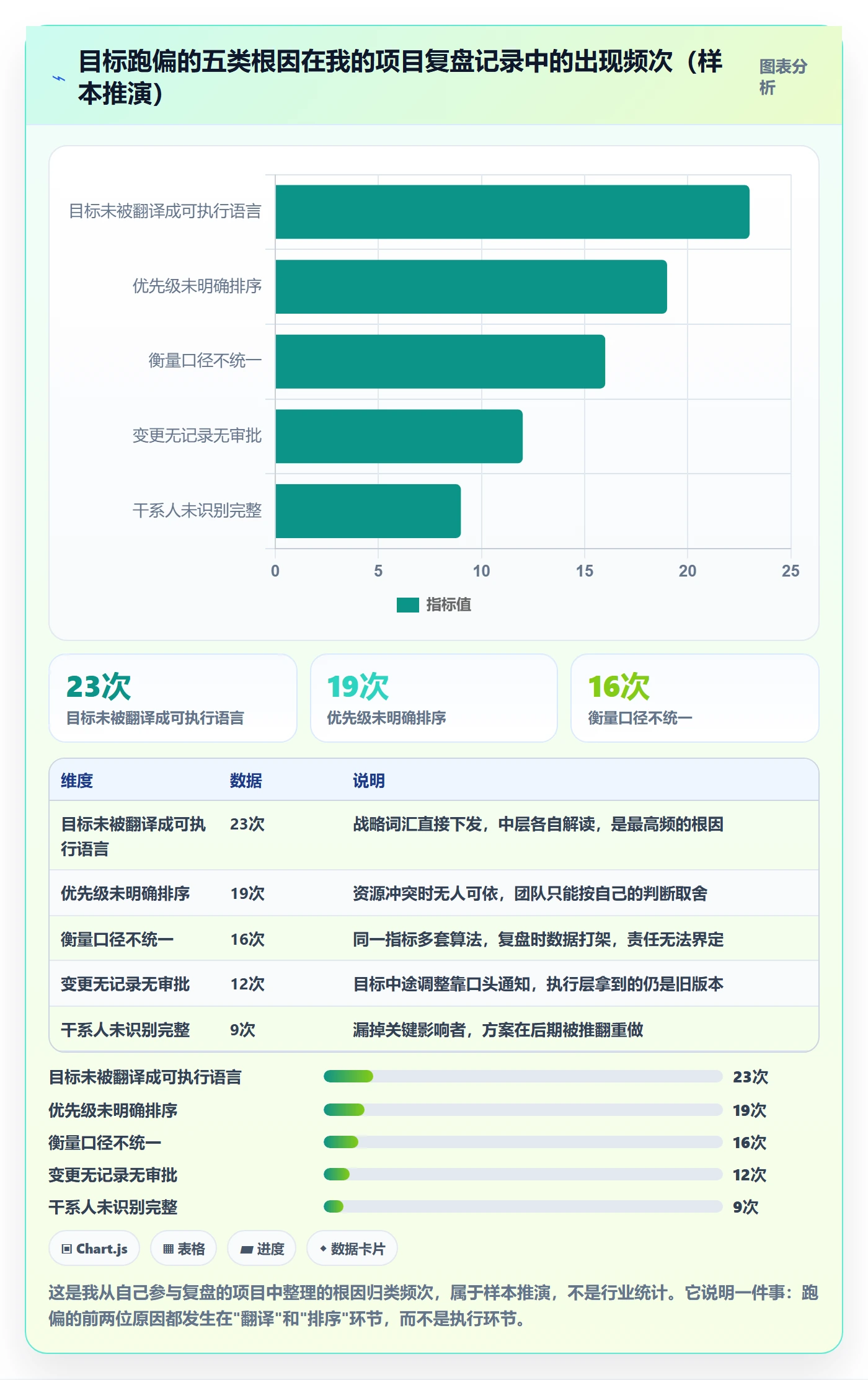Select description 战略词汇直接下发

pos(417,824)
